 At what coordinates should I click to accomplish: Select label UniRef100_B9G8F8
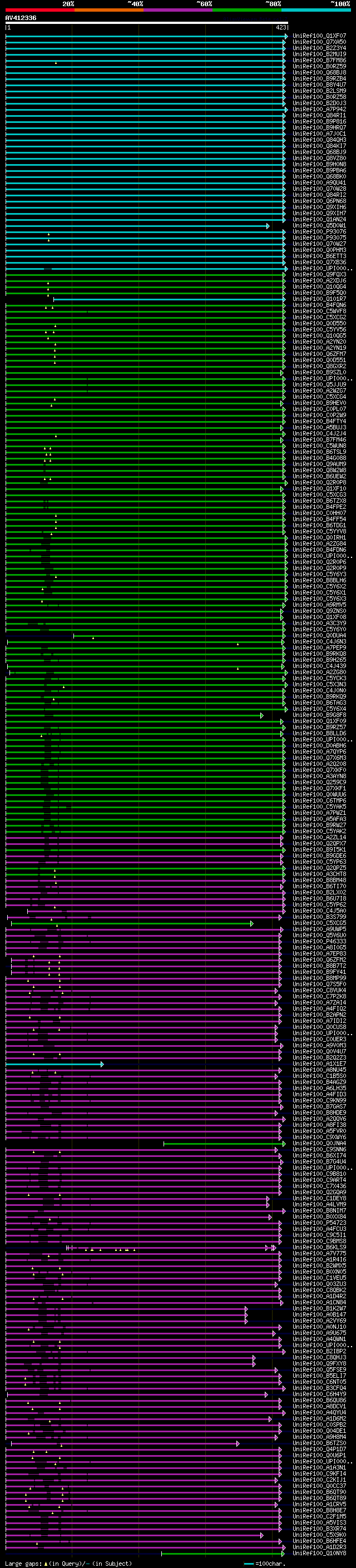[319, 715]
